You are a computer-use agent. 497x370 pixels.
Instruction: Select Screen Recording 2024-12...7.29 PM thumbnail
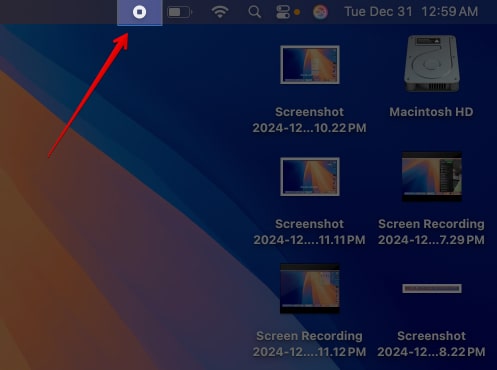pos(432,177)
